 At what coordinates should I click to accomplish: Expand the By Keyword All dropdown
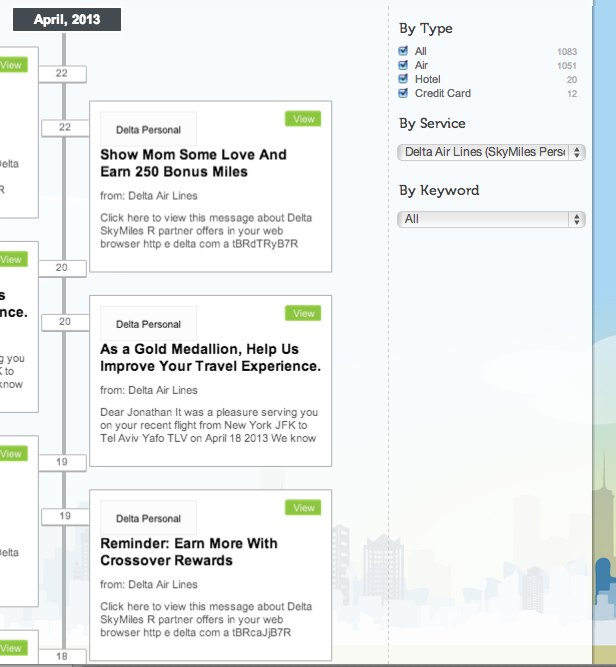click(490, 218)
